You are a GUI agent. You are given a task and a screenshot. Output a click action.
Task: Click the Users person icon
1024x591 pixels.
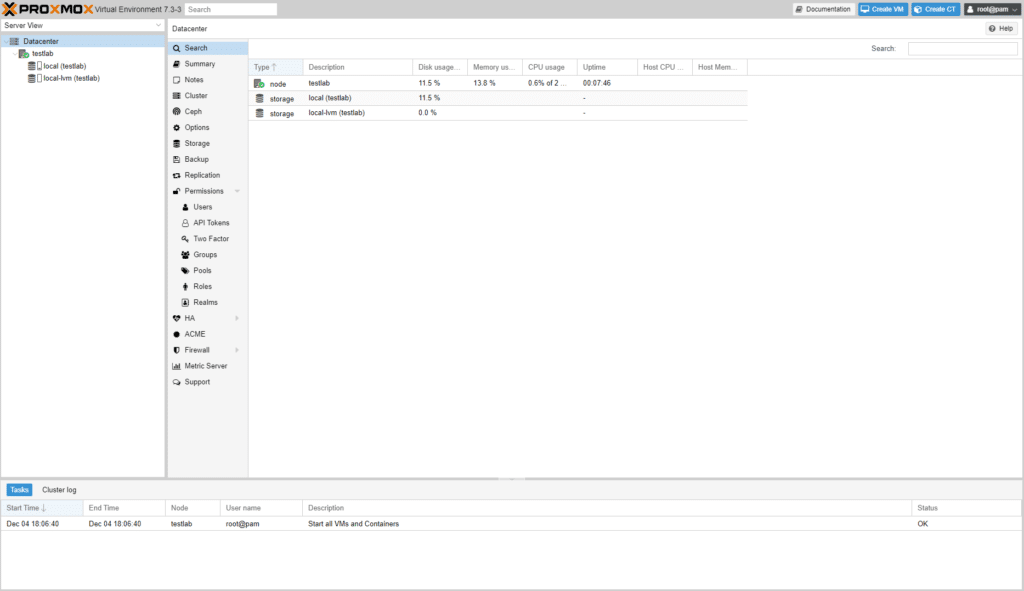185,207
